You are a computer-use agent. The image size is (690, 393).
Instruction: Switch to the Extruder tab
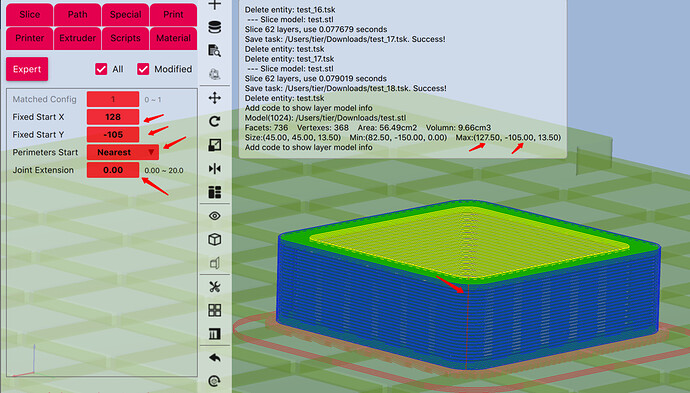[x=77, y=38]
